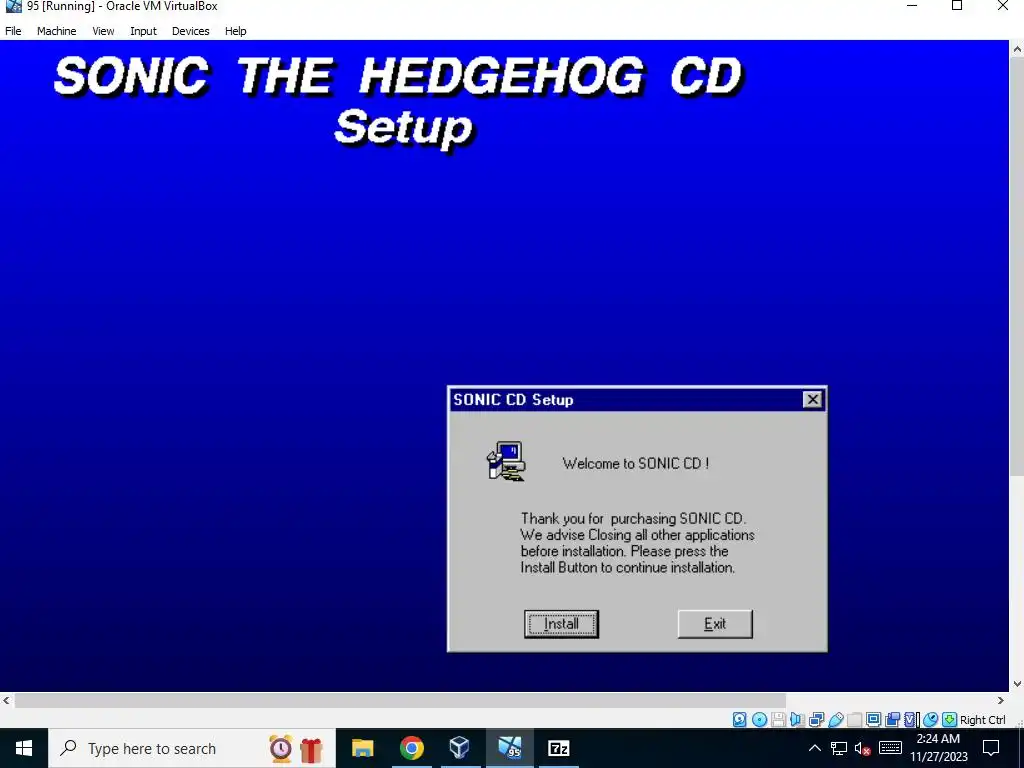Open 7-Zip from the taskbar
Screen dimensions: 1024x768
click(x=558, y=748)
